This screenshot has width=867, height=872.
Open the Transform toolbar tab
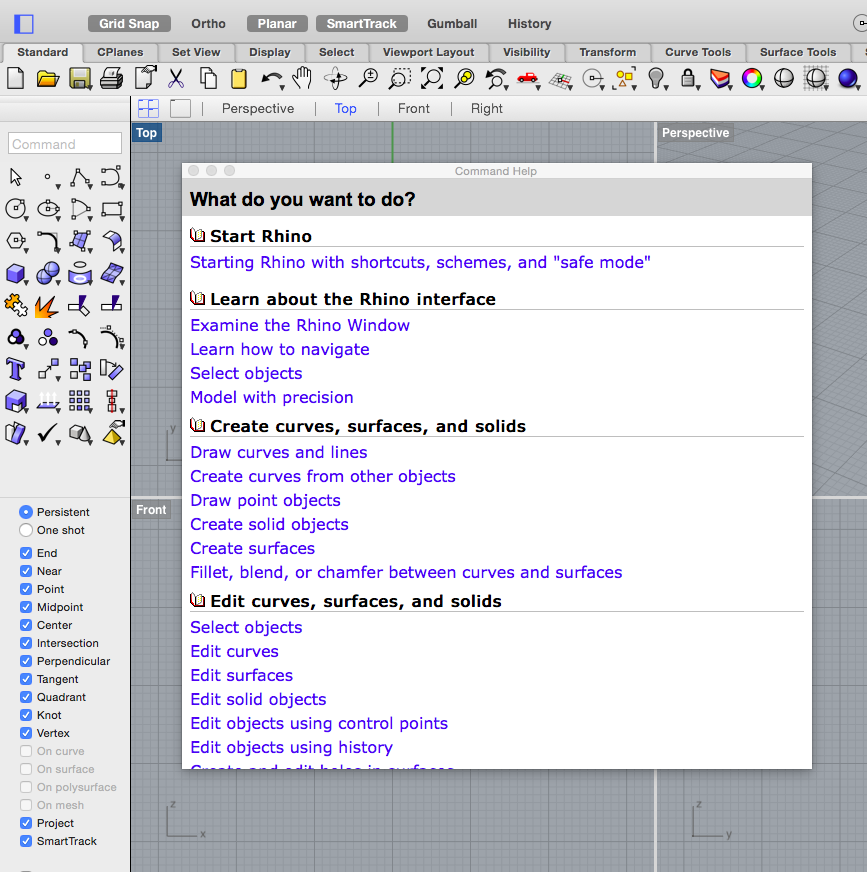point(607,52)
